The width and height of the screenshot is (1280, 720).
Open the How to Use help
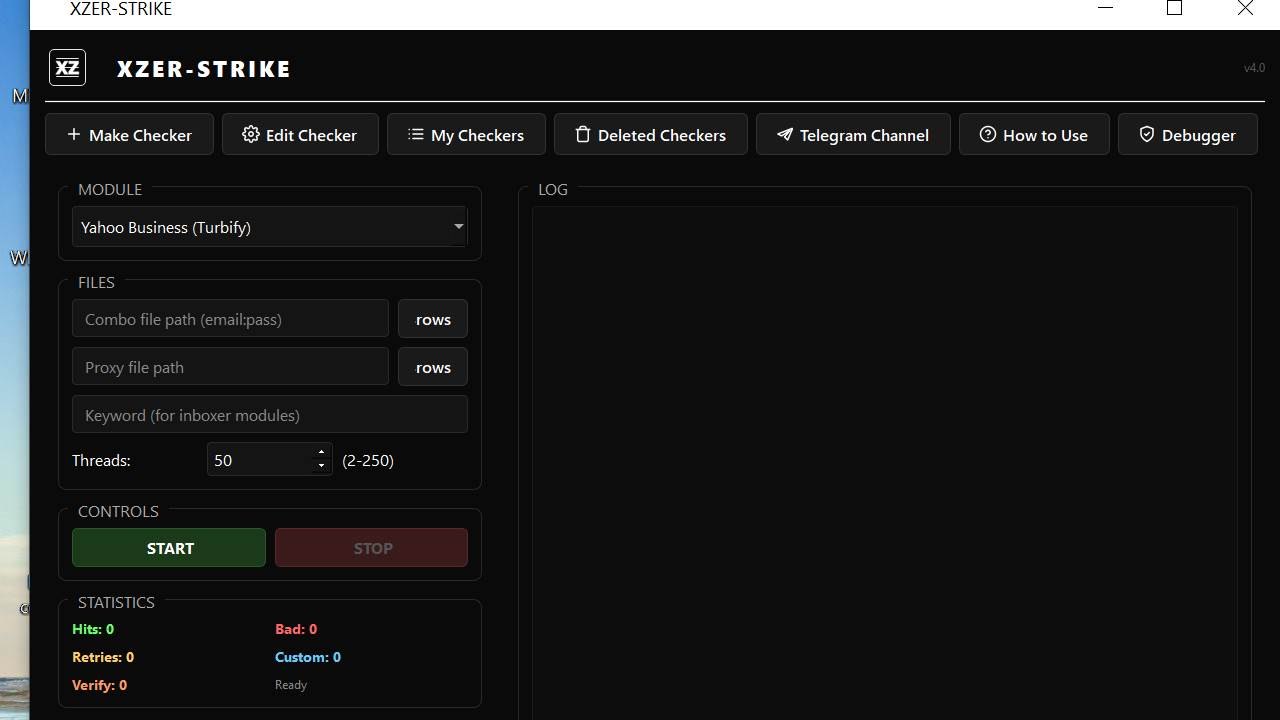point(1034,134)
